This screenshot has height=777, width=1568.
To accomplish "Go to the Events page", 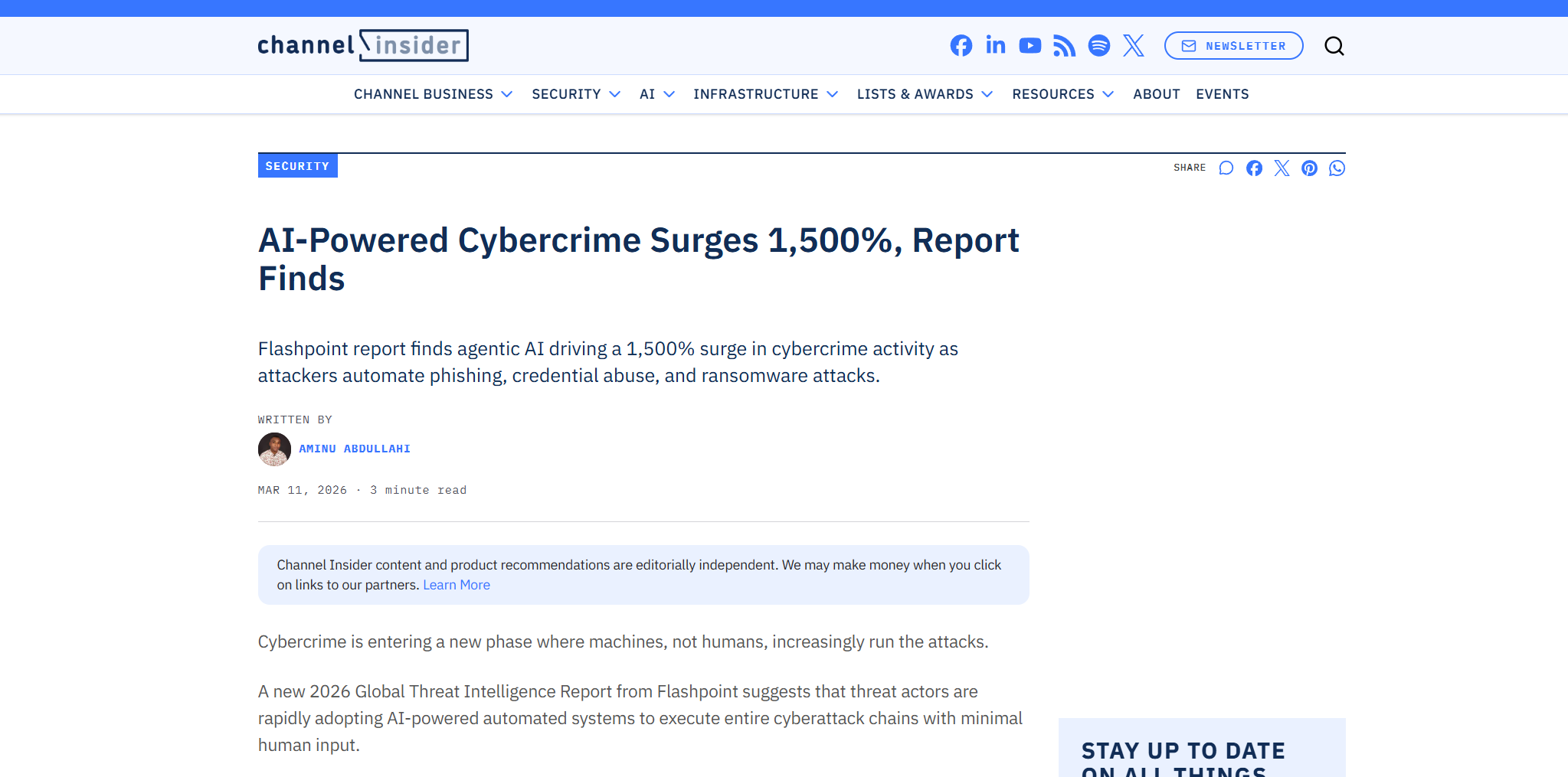I will click(x=1223, y=94).
